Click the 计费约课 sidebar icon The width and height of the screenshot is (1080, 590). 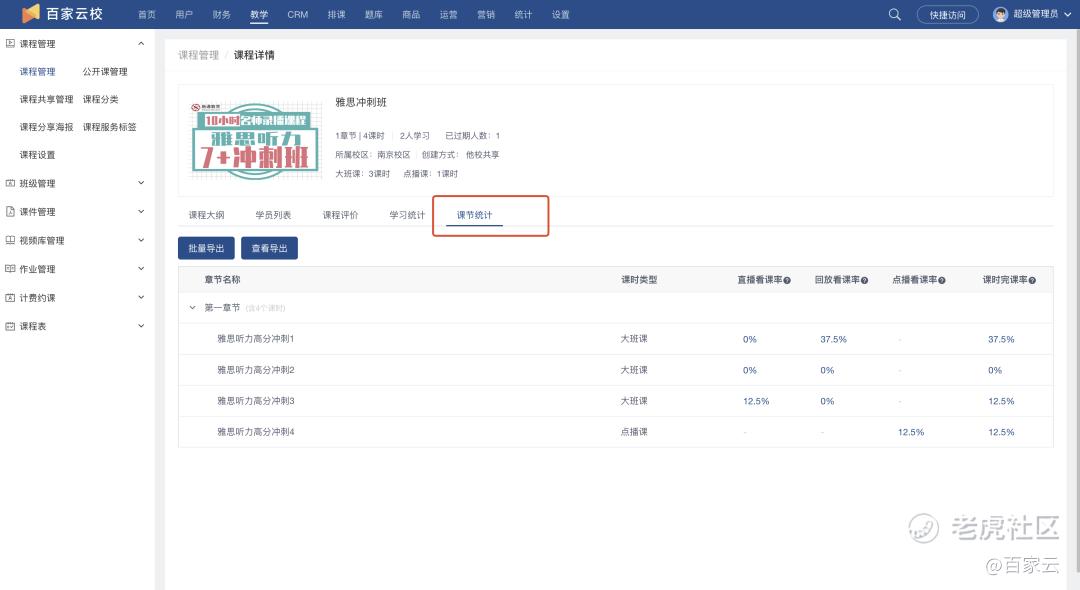pyautogui.click(x=10, y=297)
